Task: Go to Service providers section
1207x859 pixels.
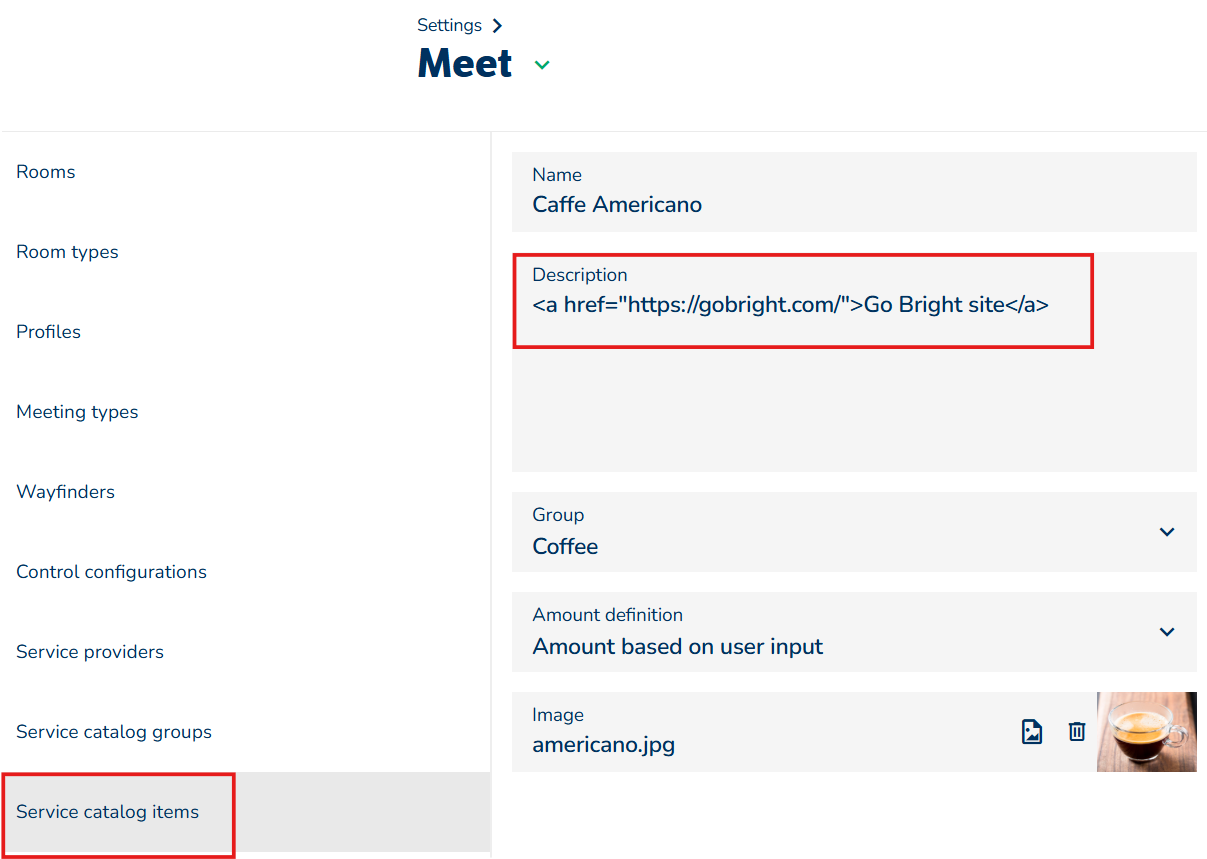Action: click(x=90, y=652)
